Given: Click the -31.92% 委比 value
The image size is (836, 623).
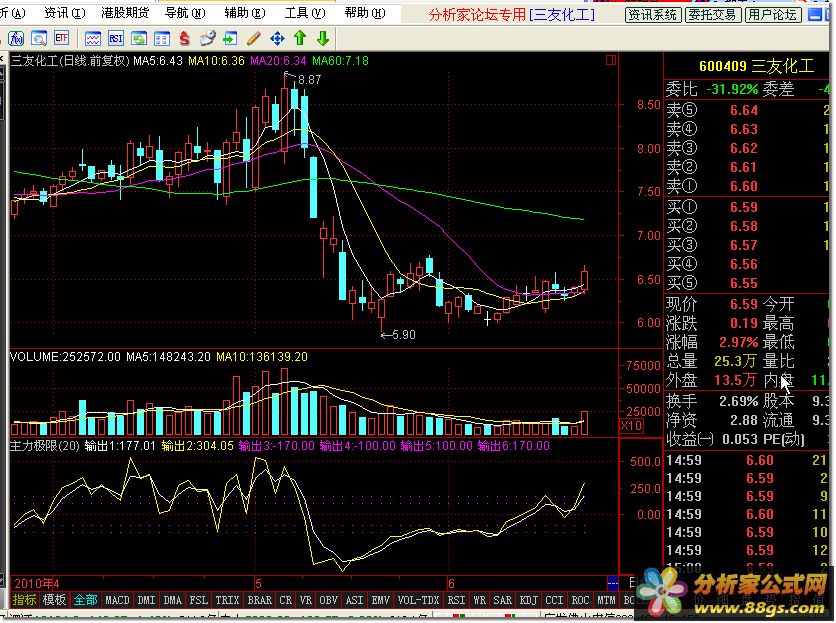Looking at the screenshot, I should [x=732, y=89].
